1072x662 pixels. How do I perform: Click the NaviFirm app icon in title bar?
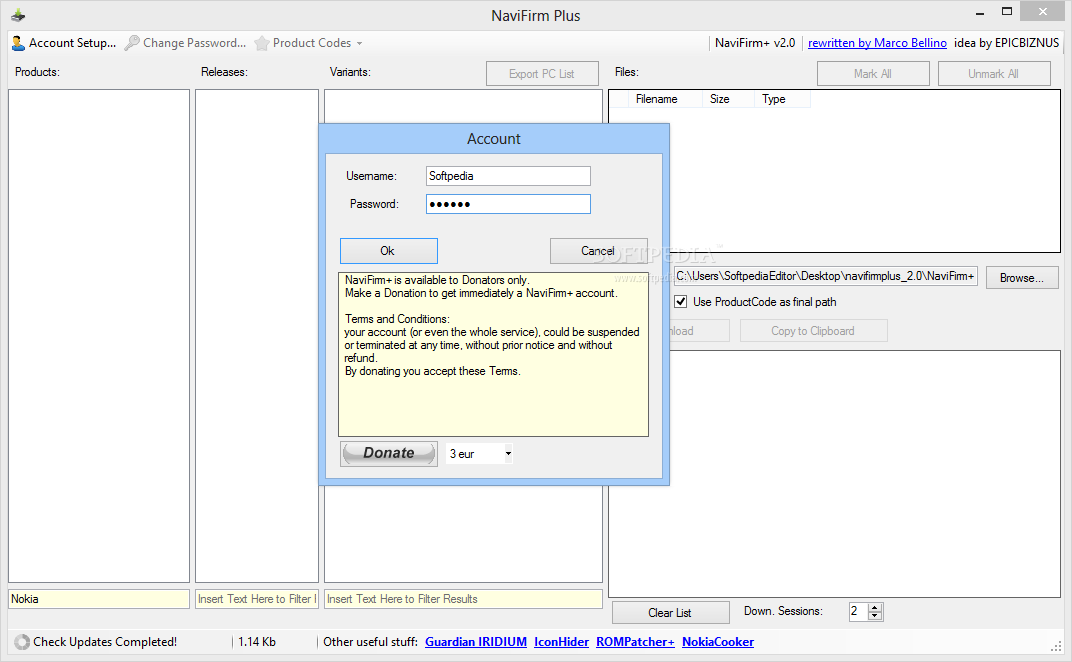point(18,15)
